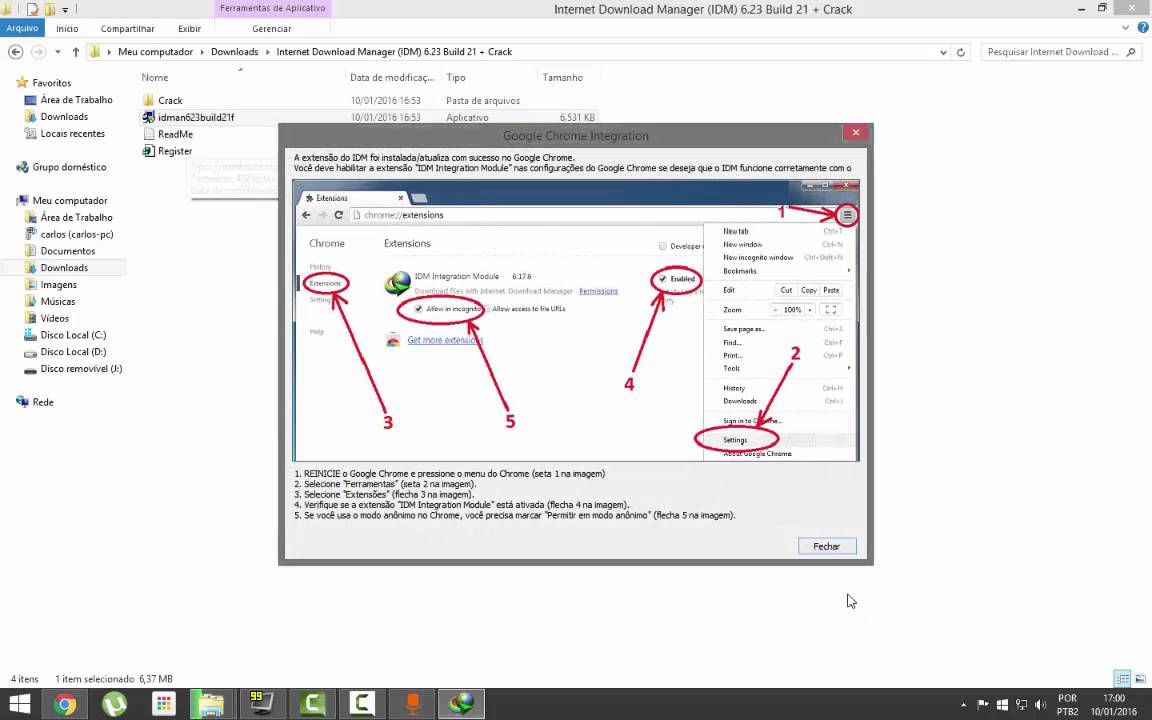Image resolution: width=1152 pixels, height=720 pixels.
Task: Switch to large icons view layout
Action: [x=1141, y=679]
